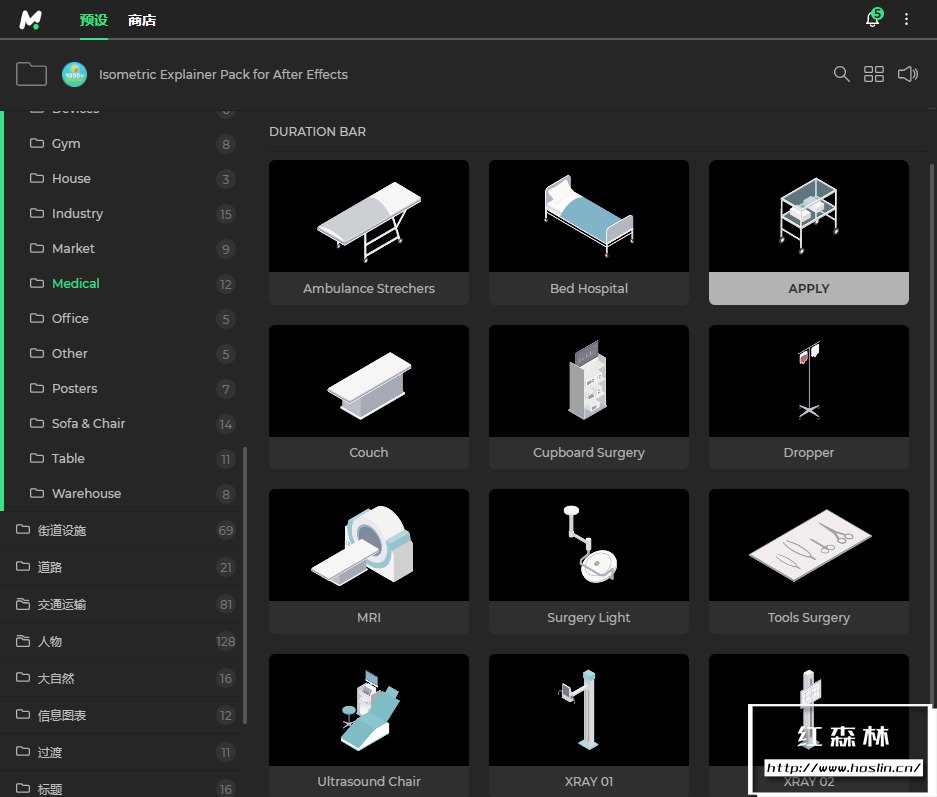Click the Motion Factory M logo
The width and height of the screenshot is (937, 797).
30,20
